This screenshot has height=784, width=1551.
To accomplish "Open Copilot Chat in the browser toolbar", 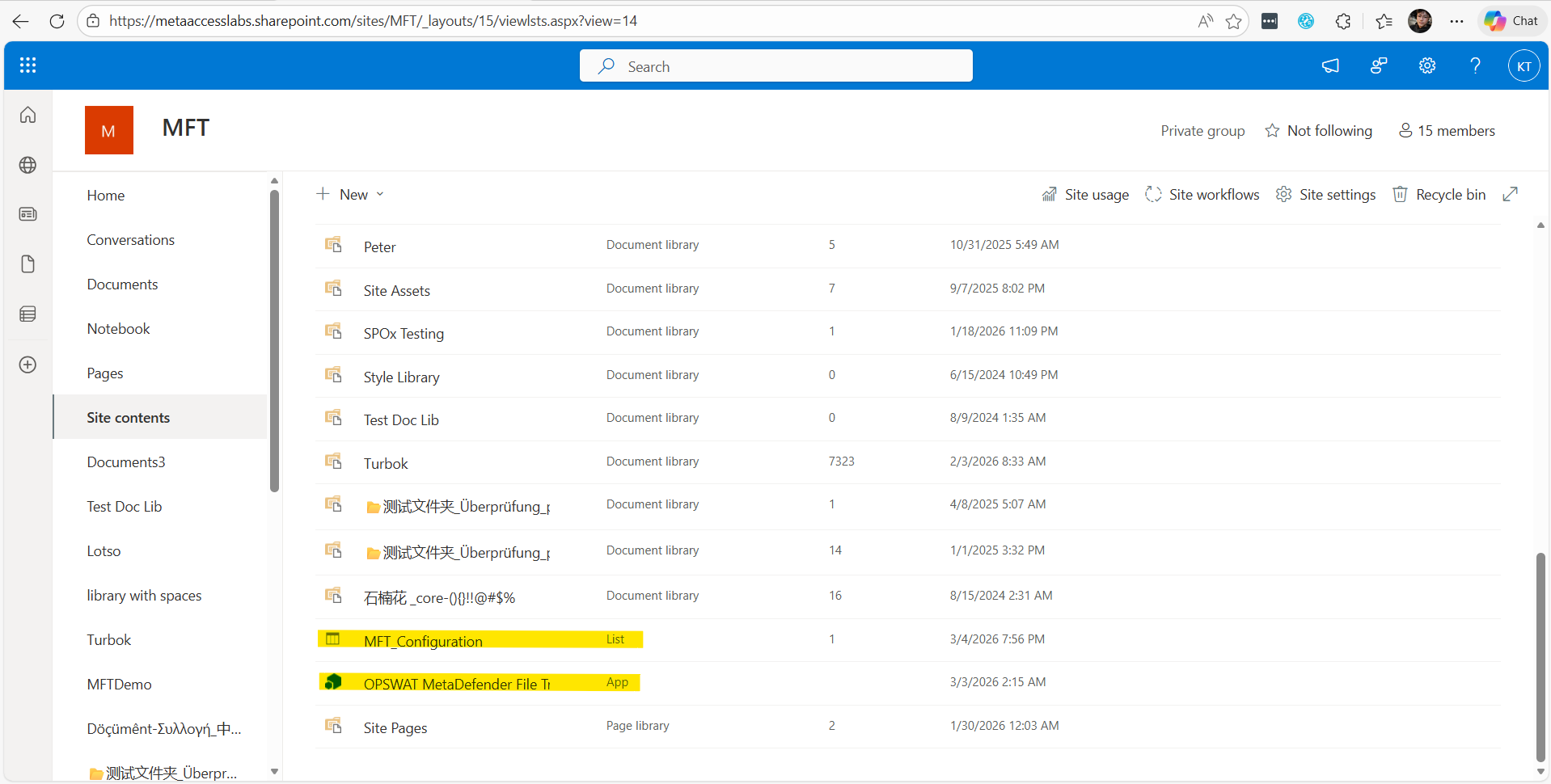I will pyautogui.click(x=1511, y=20).
